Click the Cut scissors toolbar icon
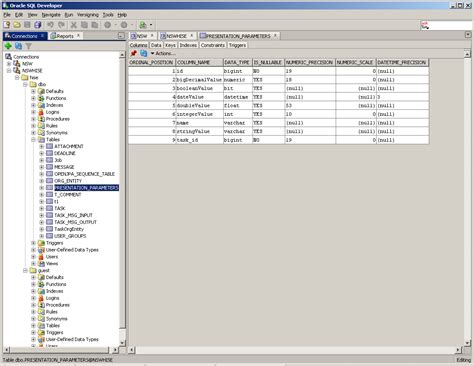 (x=74, y=25)
